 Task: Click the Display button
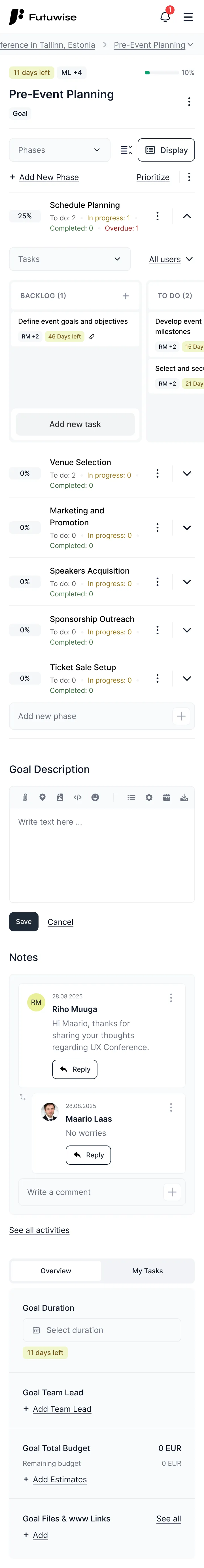tap(166, 150)
